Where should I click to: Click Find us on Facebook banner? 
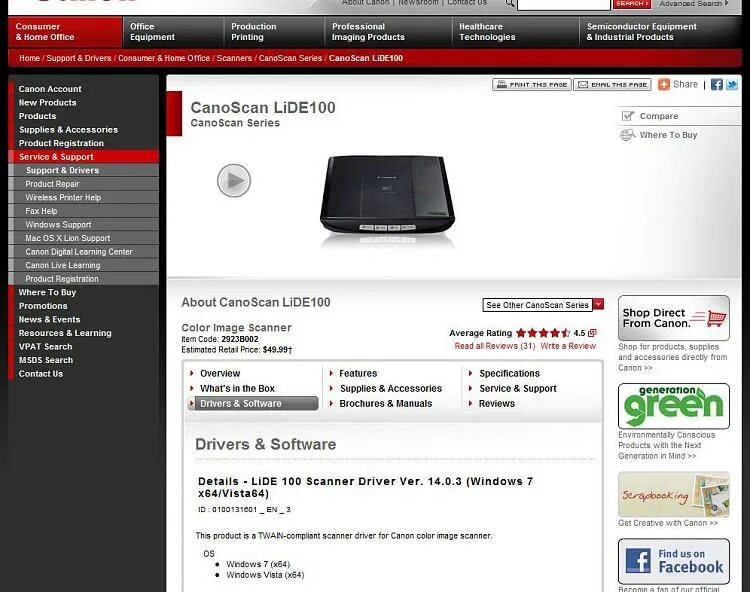coord(673,561)
